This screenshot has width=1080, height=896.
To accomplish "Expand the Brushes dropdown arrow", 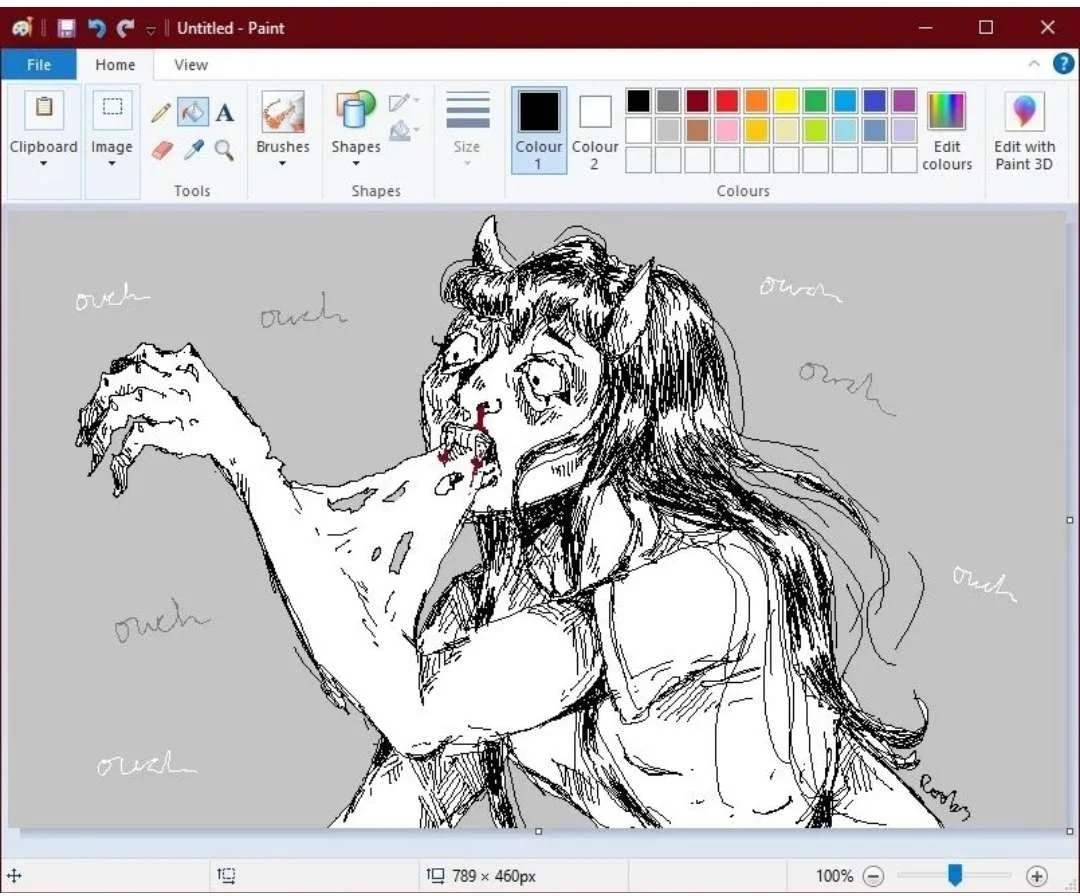I will point(282,164).
